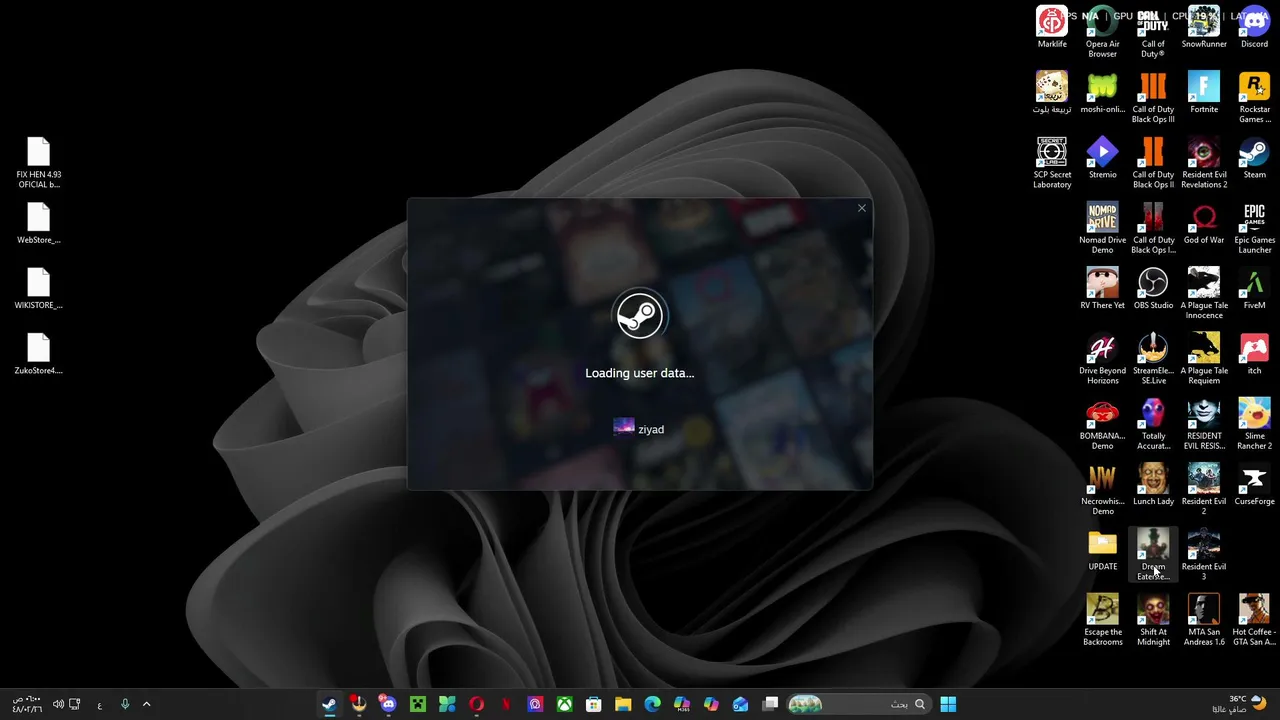Open the Rockstar Games desktop shortcut
The height and width of the screenshot is (720, 1280).
(1254, 97)
